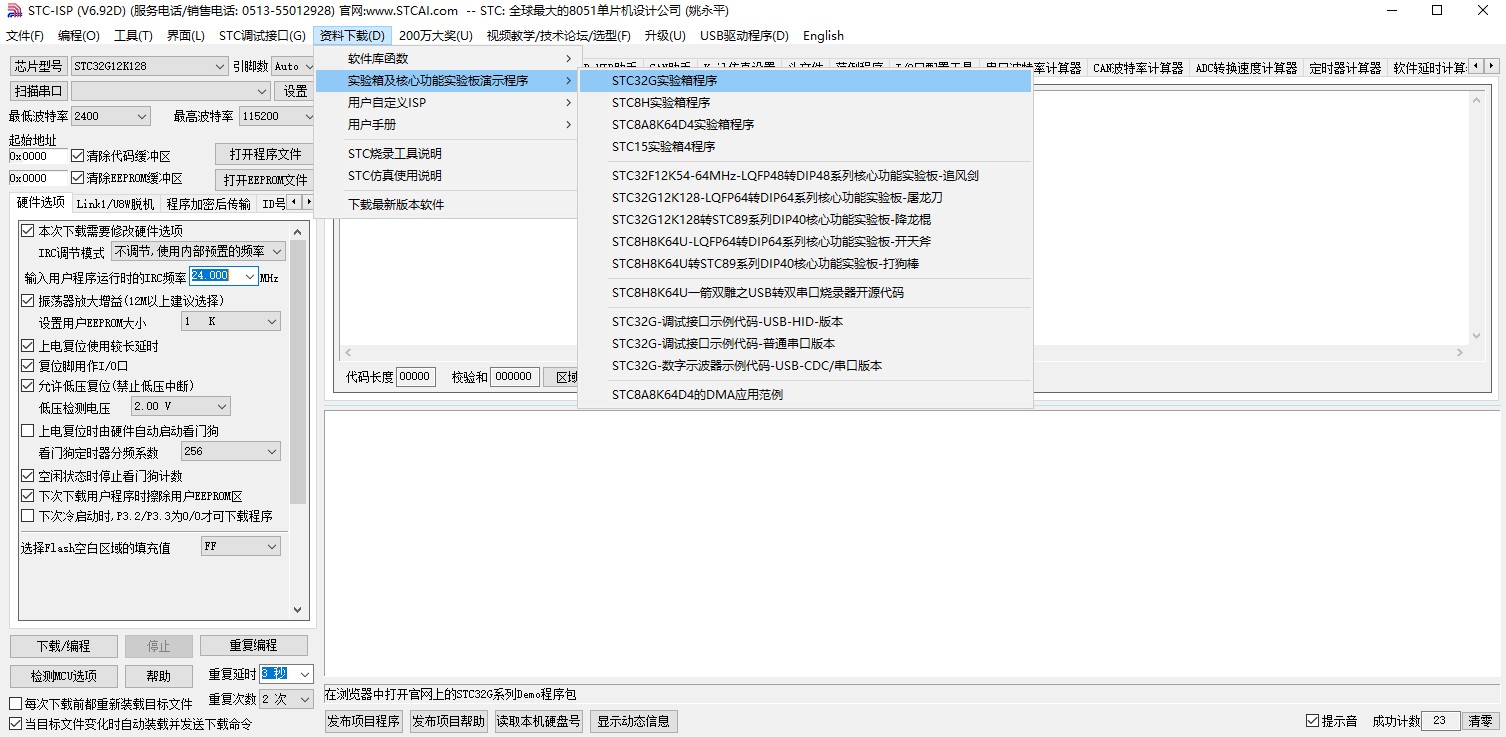Image resolution: width=1506 pixels, height=737 pixels.
Task: Click the 重复编程 button
Action: coord(253,645)
